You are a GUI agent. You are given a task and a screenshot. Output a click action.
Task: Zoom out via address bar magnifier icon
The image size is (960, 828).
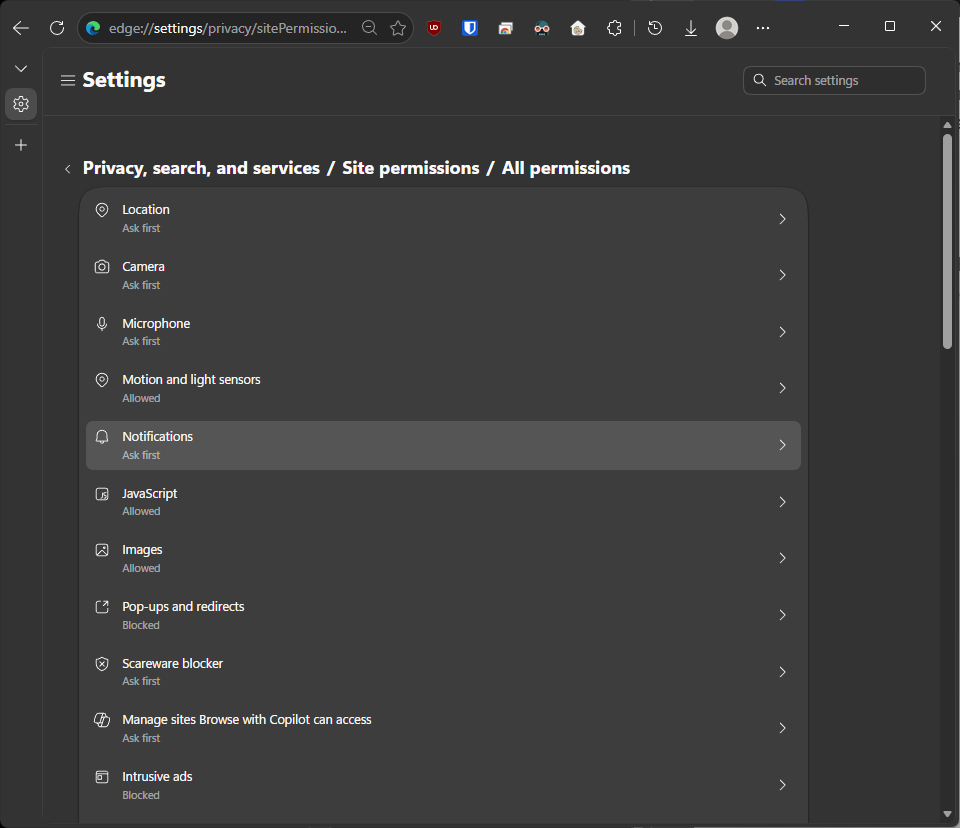click(x=369, y=28)
